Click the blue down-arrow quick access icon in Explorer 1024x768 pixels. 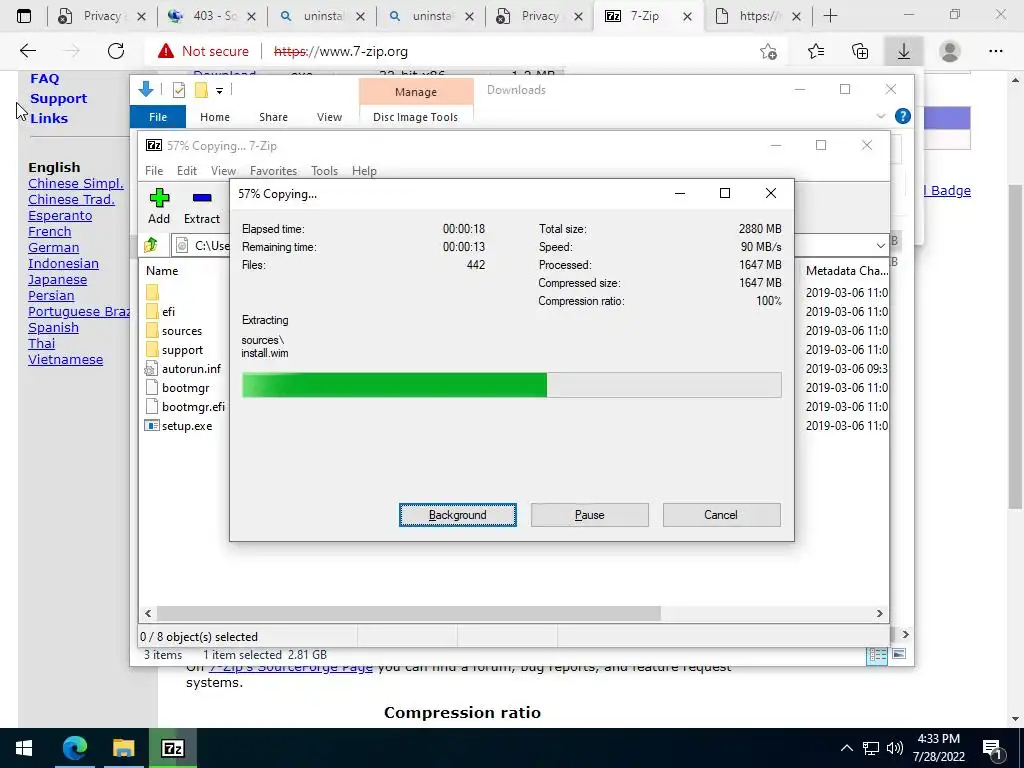(146, 89)
